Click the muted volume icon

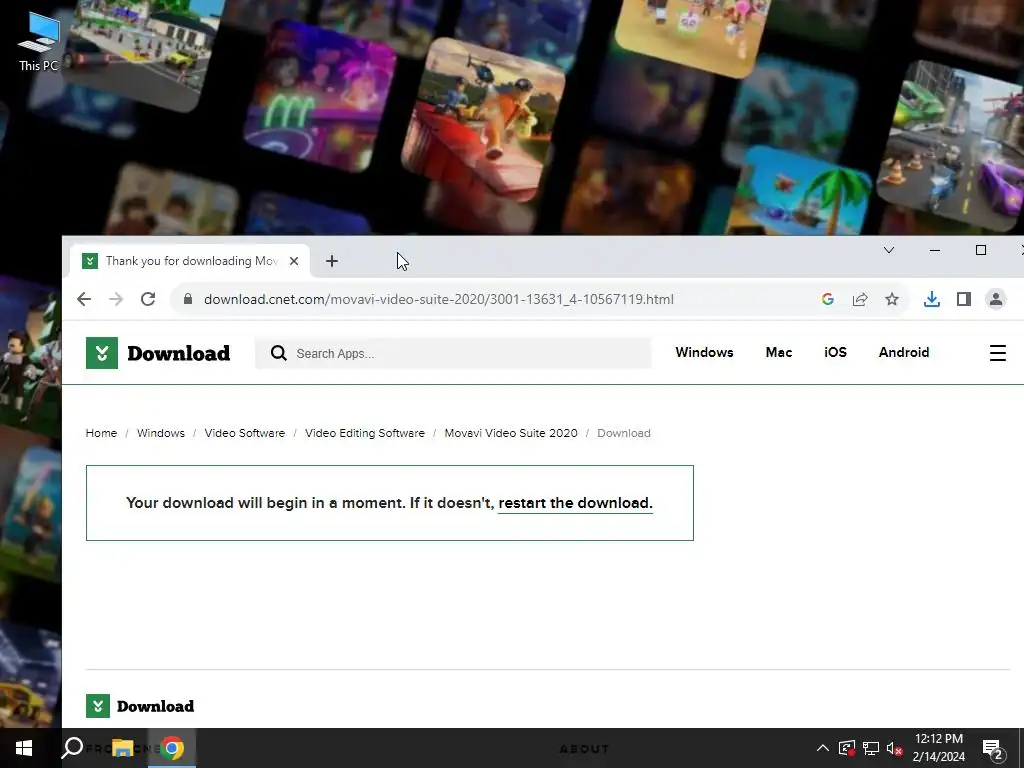895,748
